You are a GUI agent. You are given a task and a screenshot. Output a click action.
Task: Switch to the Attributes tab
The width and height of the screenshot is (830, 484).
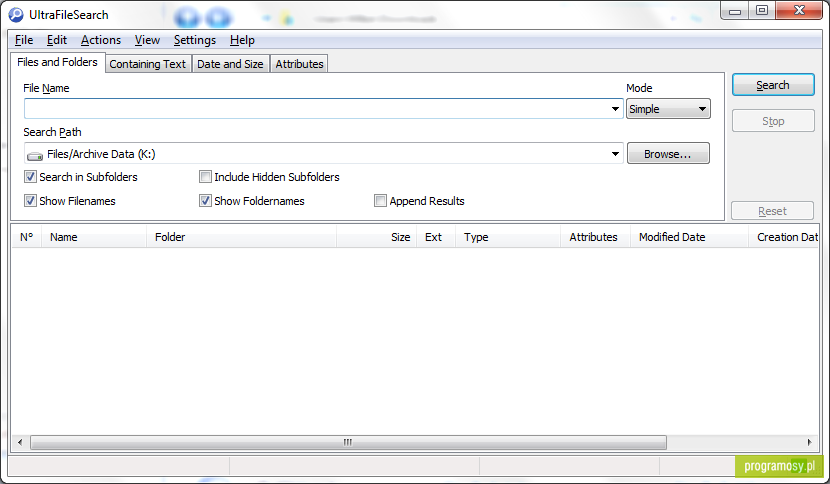299,64
